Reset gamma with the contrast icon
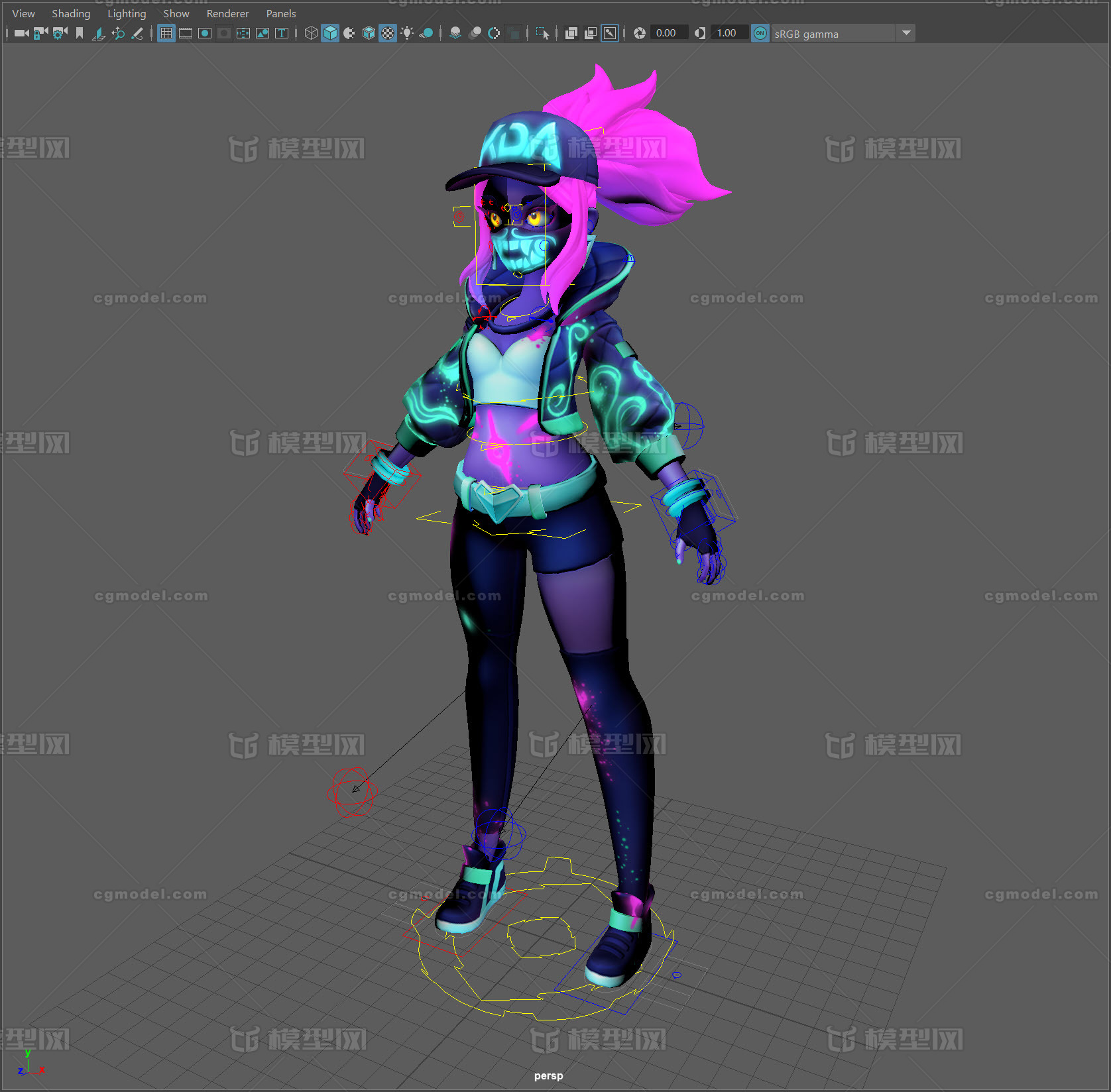 pos(700,33)
